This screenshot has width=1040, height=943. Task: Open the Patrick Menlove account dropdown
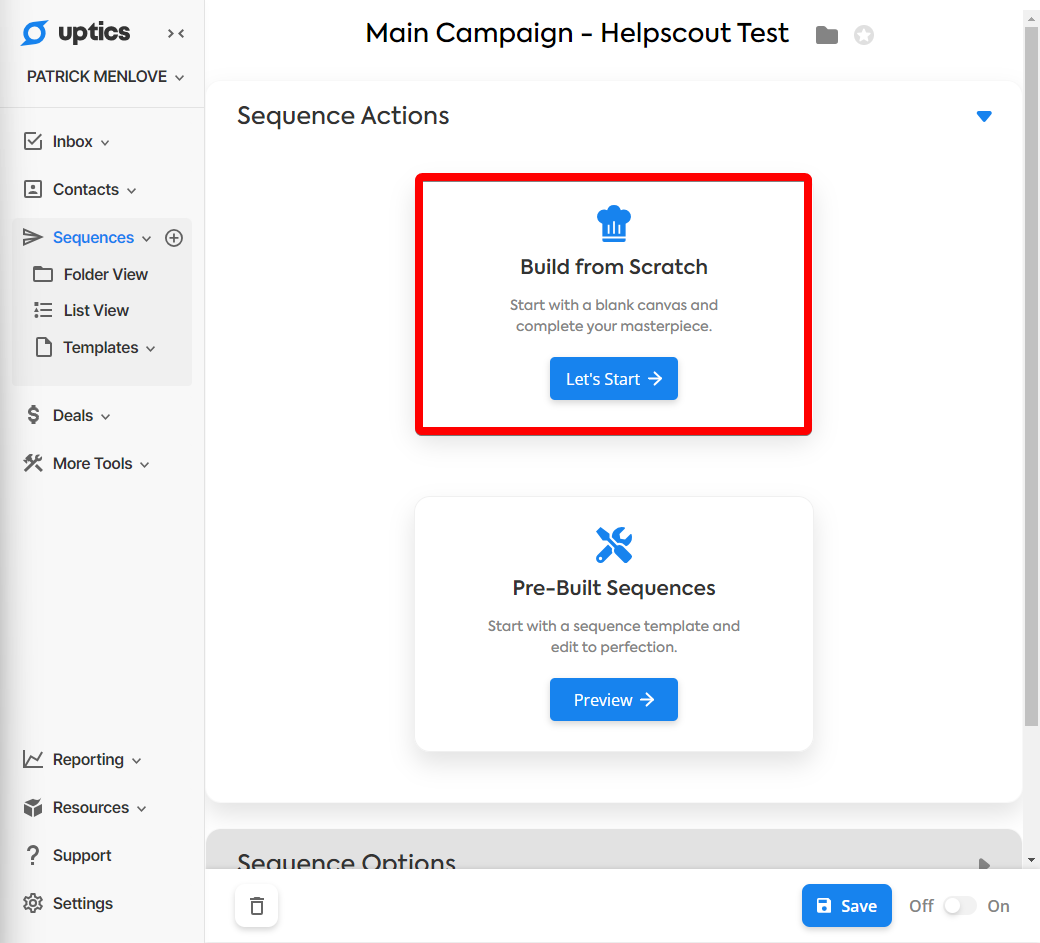tap(105, 77)
